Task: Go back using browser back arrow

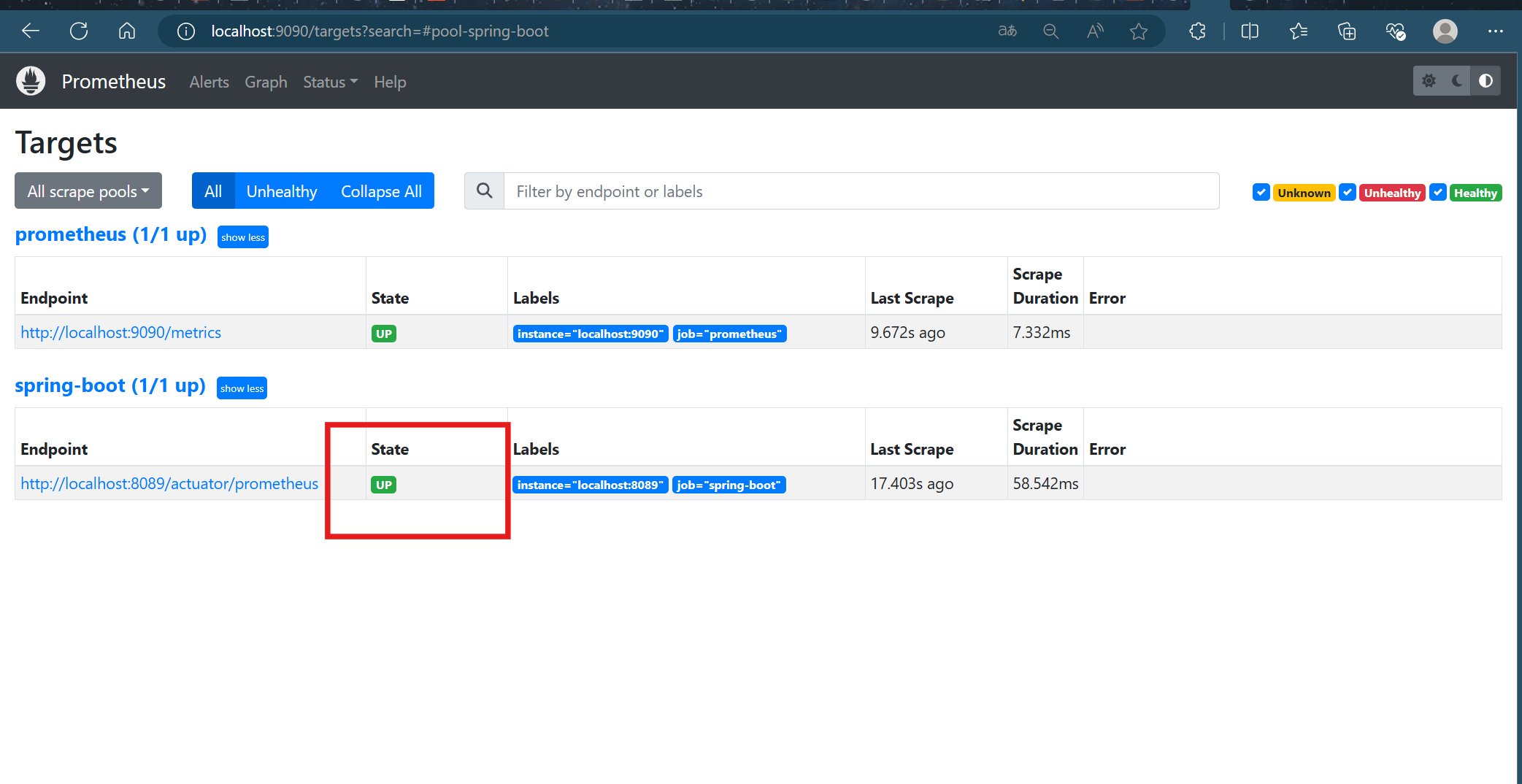Action: click(31, 31)
